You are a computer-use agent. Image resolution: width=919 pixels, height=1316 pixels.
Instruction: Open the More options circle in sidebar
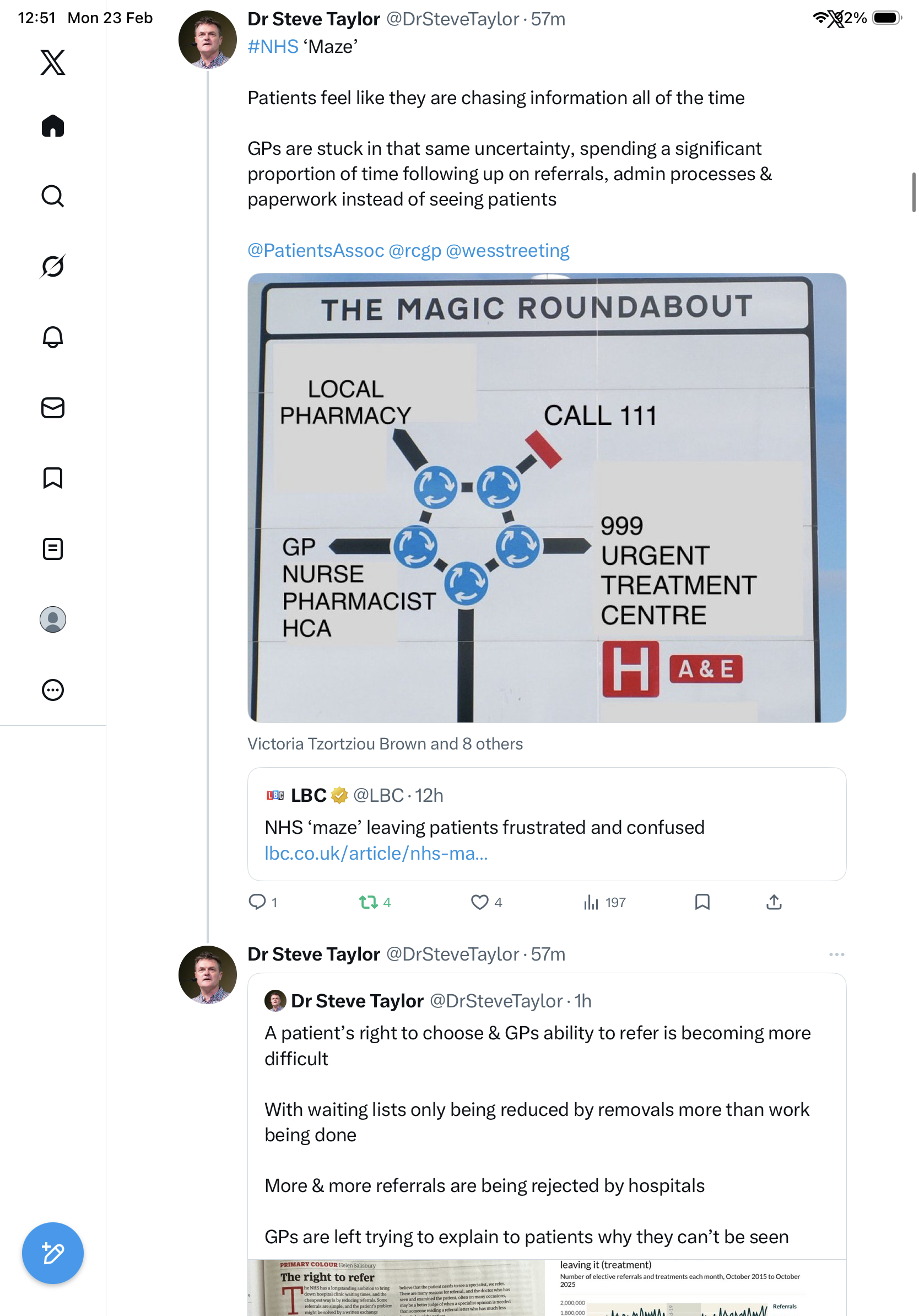point(53,689)
